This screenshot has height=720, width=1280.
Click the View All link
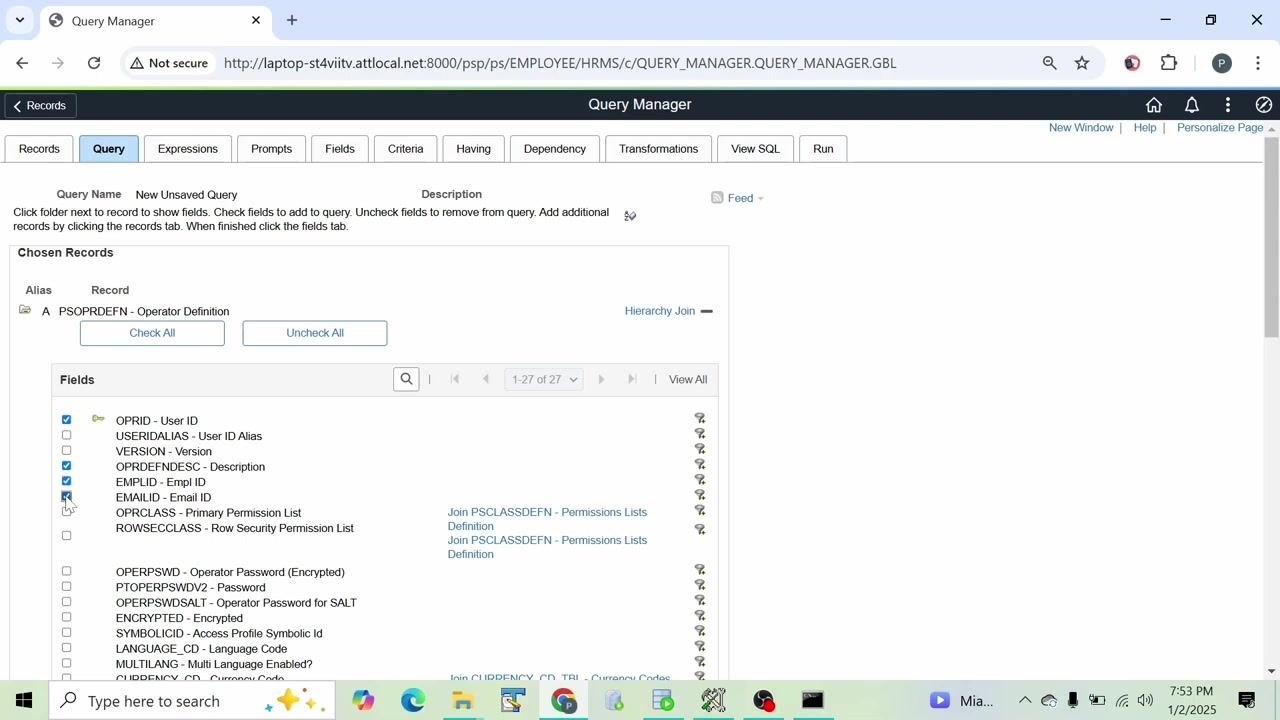[688, 380]
